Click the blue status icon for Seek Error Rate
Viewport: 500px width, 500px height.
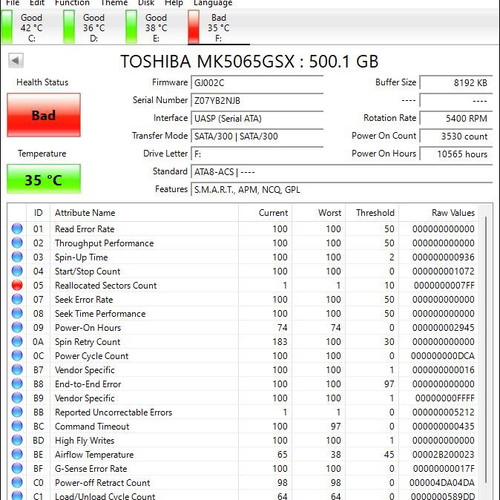17,299
